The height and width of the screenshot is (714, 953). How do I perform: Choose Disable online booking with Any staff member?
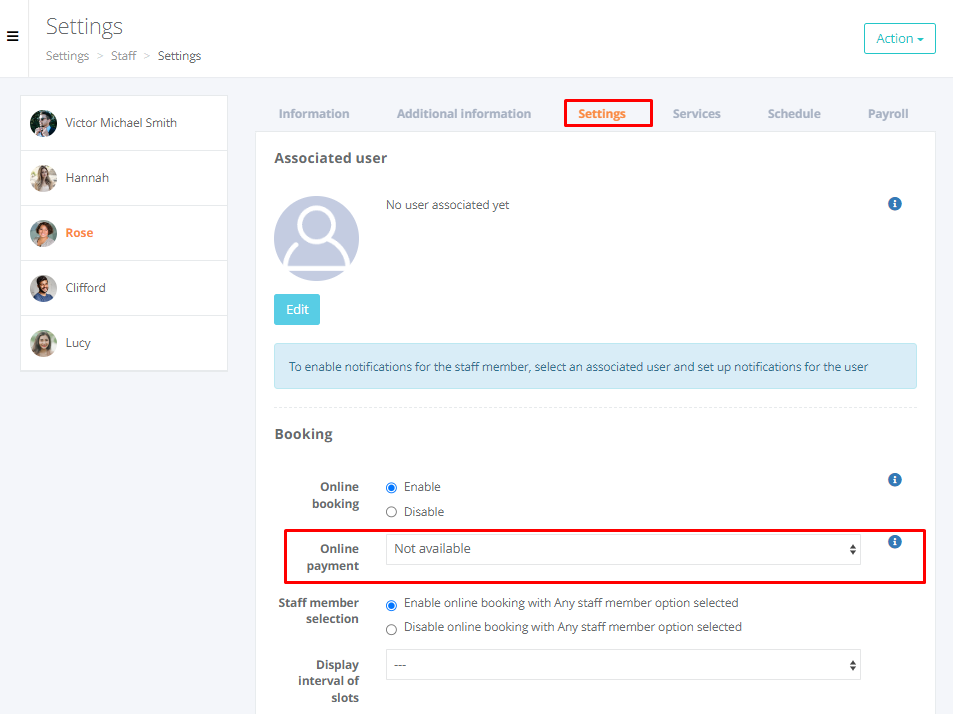pyautogui.click(x=391, y=629)
